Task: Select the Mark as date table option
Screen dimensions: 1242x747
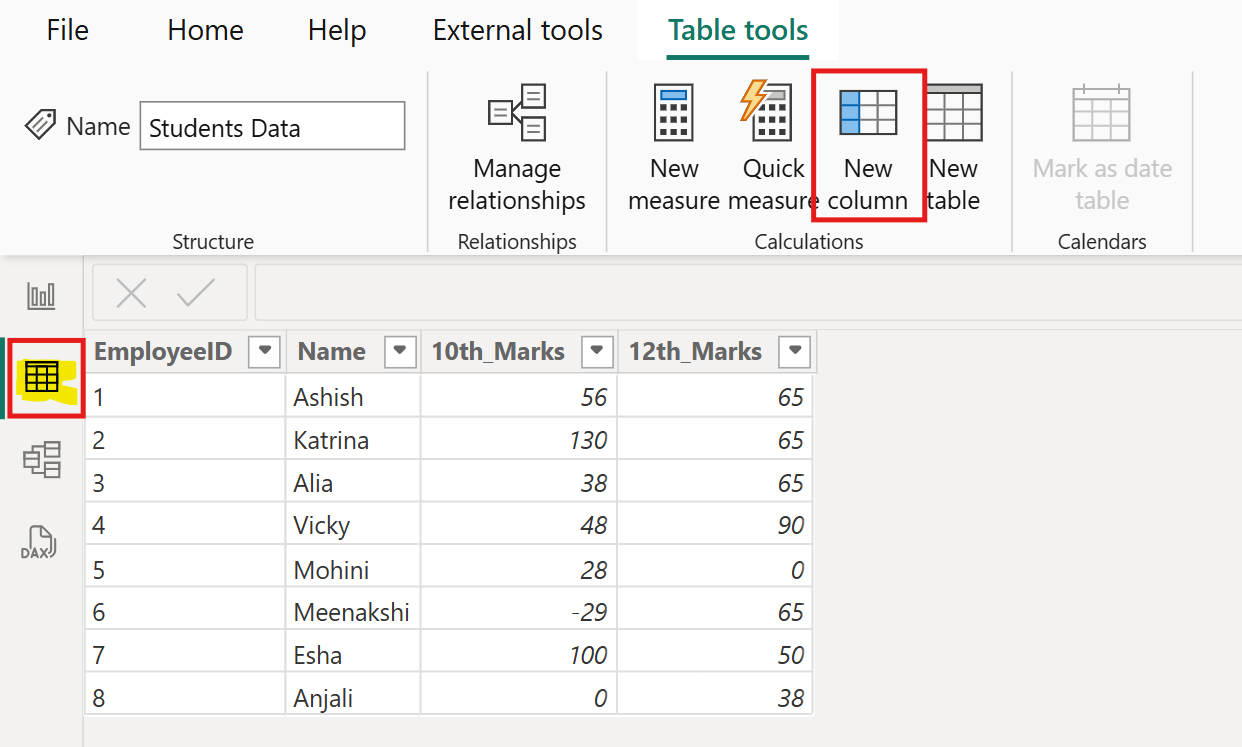Action: coord(1100,145)
